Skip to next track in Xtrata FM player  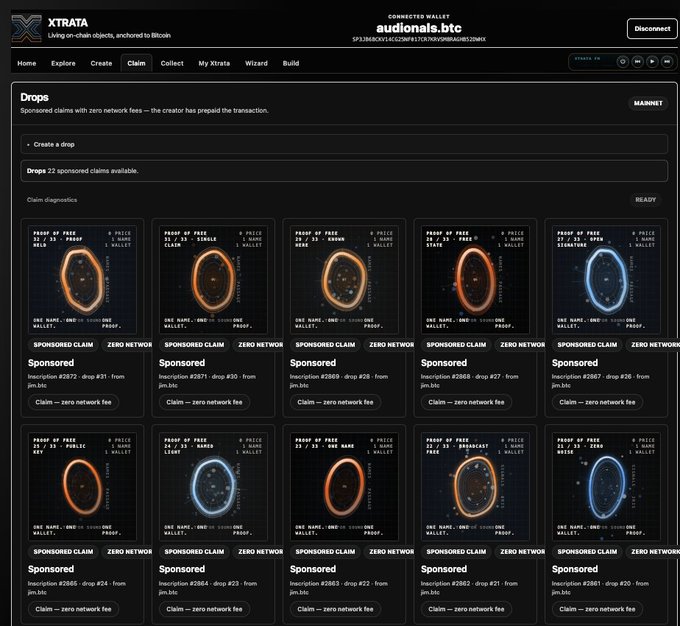point(667,62)
